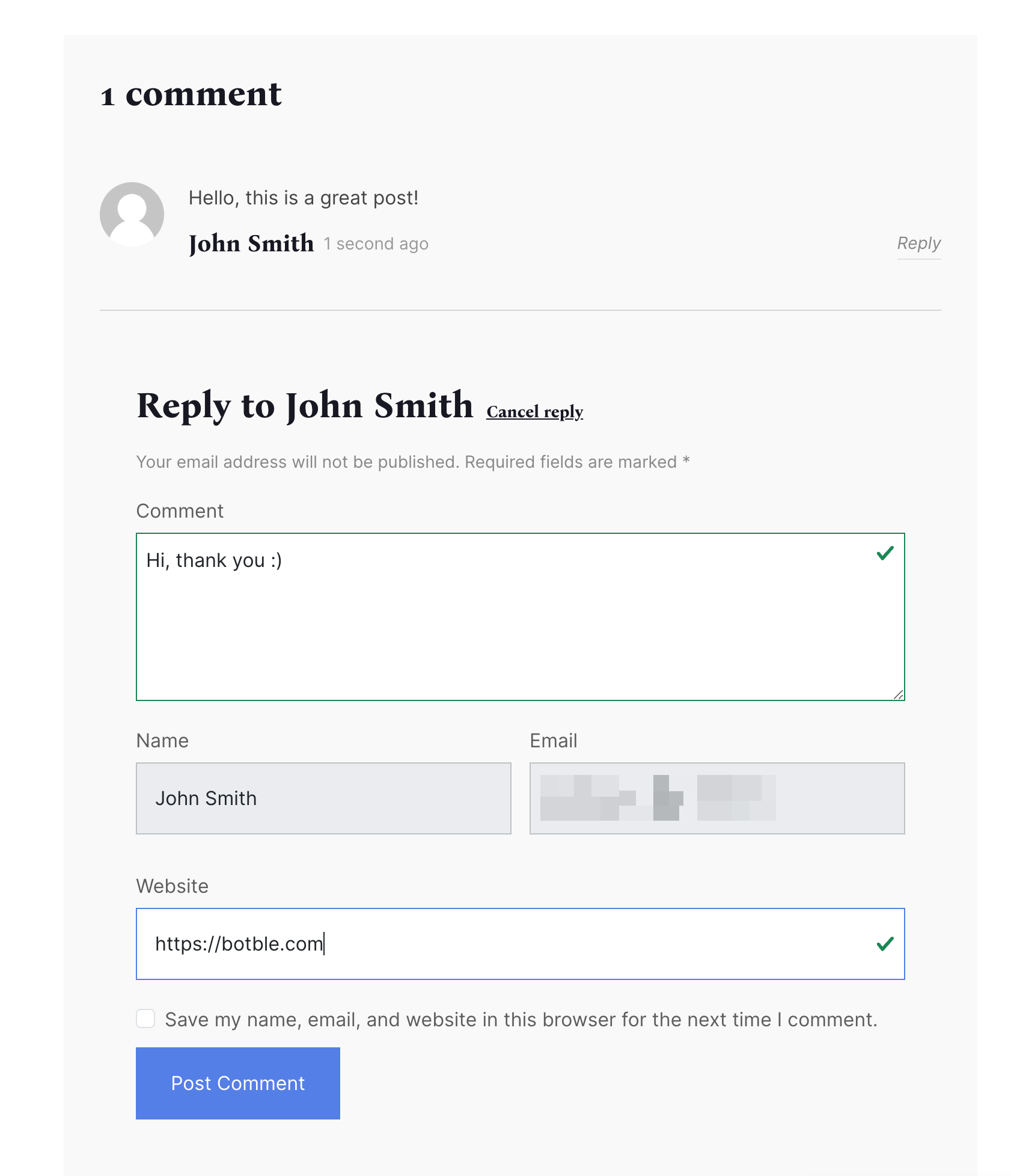
Task: Click the comment text saying great post
Action: coord(302,197)
